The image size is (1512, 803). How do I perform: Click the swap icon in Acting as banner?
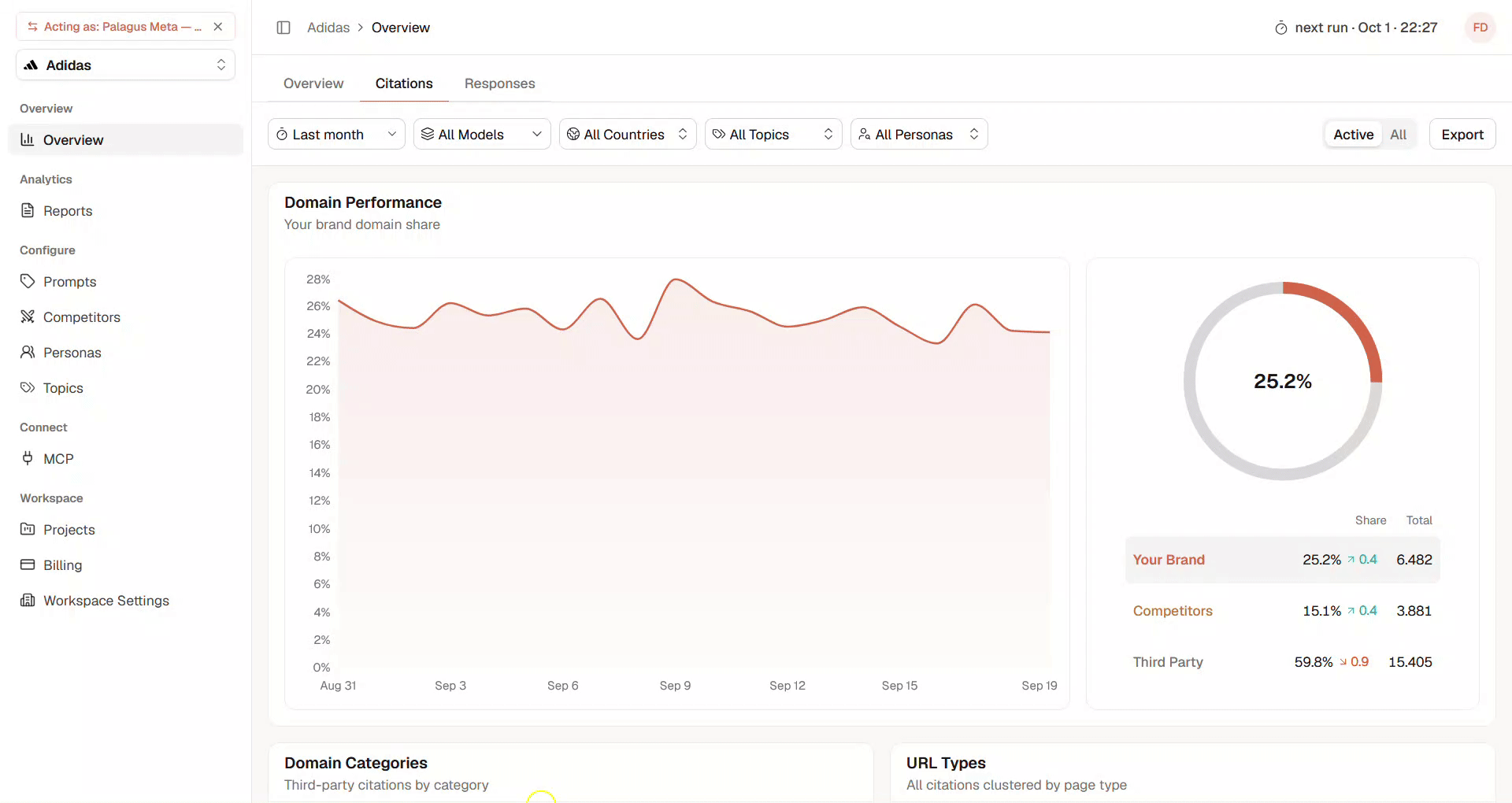click(x=32, y=27)
